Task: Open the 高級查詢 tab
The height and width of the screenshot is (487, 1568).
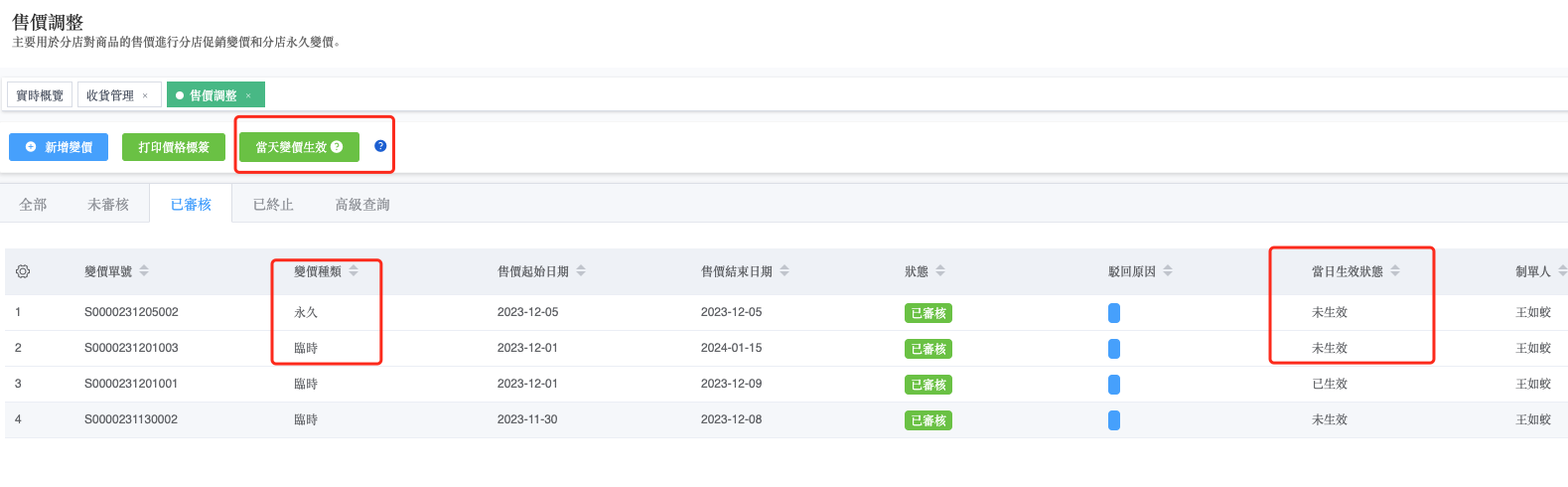Action: [362, 205]
